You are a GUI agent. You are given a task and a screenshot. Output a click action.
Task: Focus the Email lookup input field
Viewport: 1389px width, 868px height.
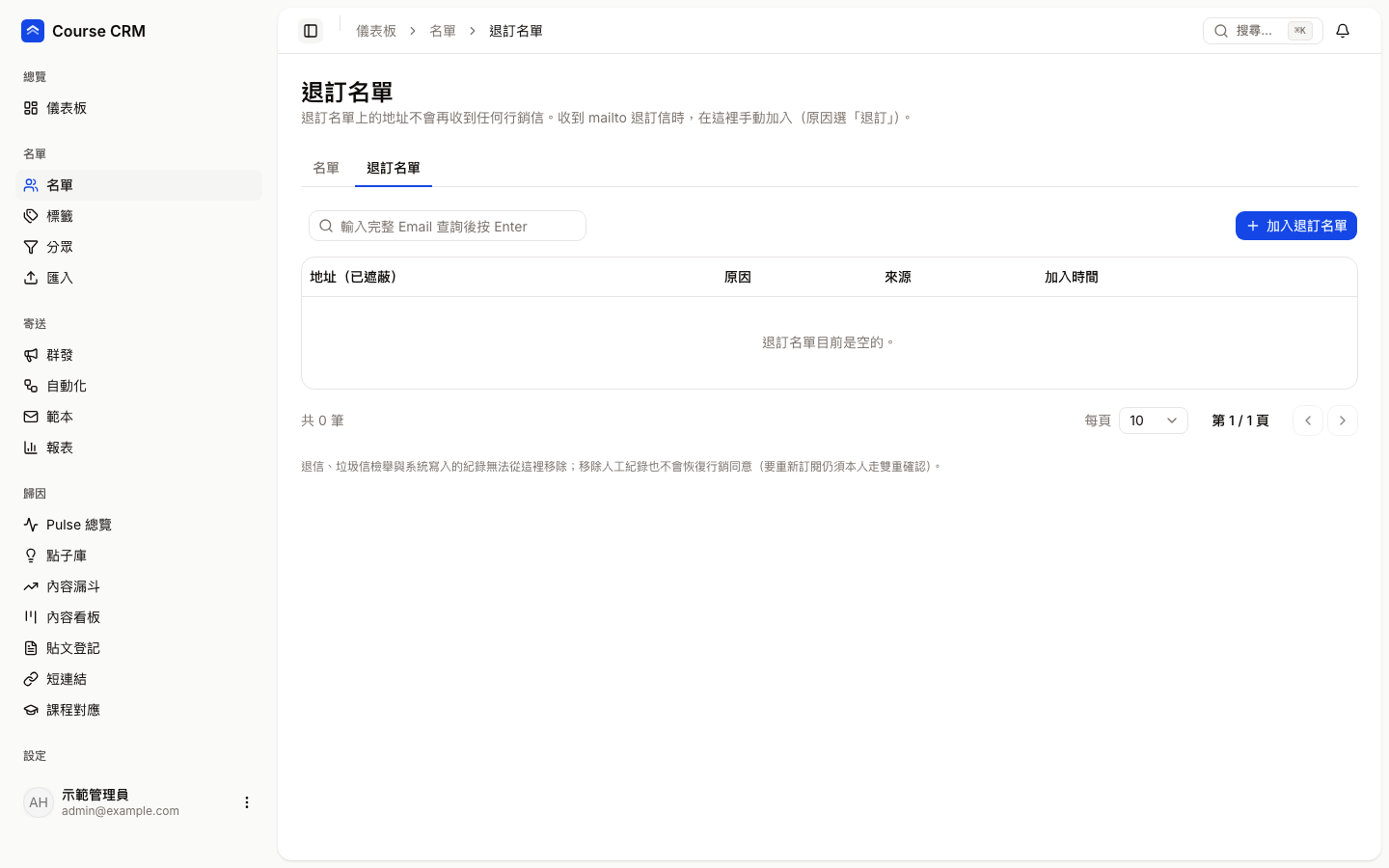[x=448, y=226]
